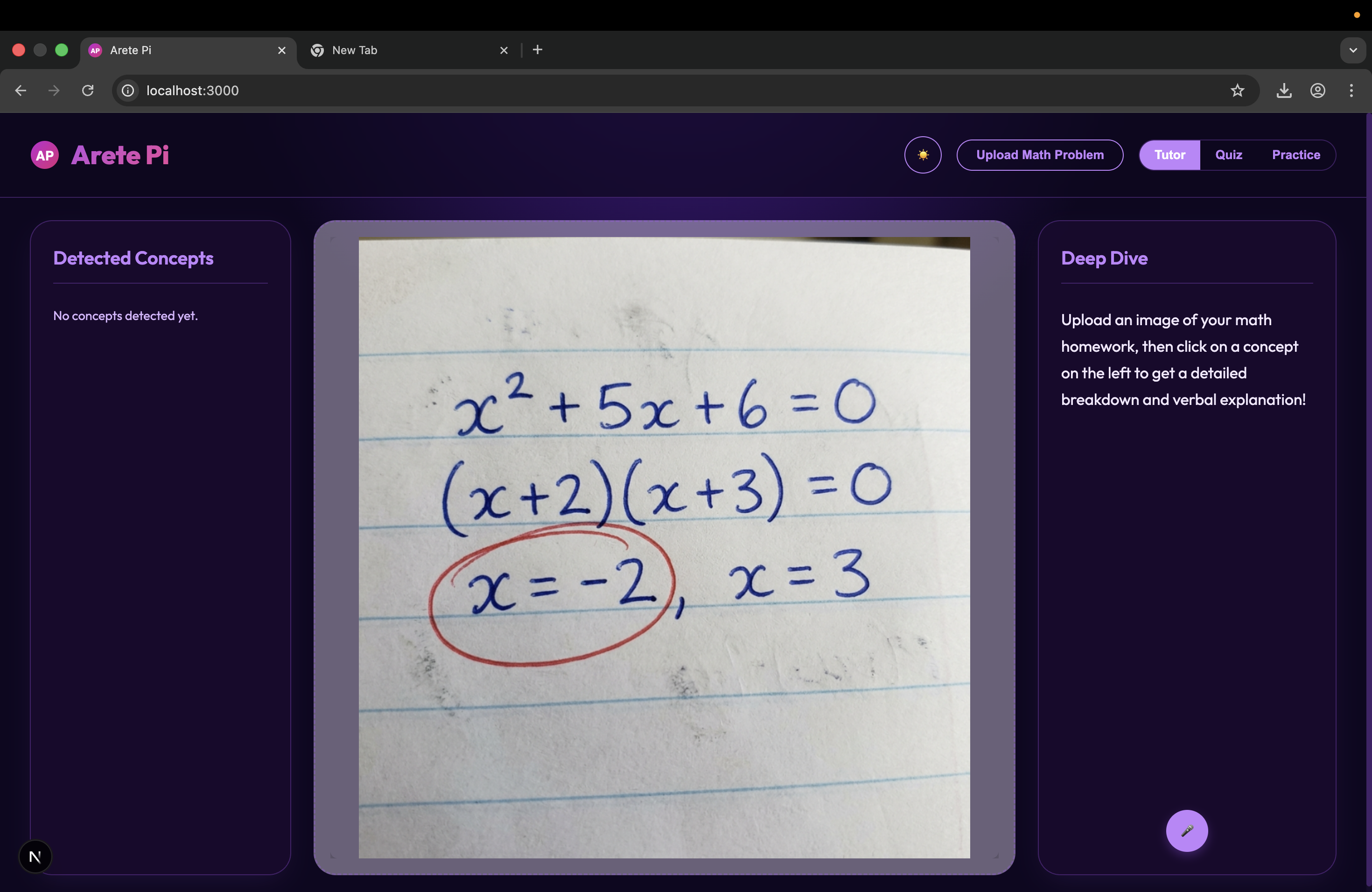Select the Tutor mode

pyautogui.click(x=1169, y=155)
